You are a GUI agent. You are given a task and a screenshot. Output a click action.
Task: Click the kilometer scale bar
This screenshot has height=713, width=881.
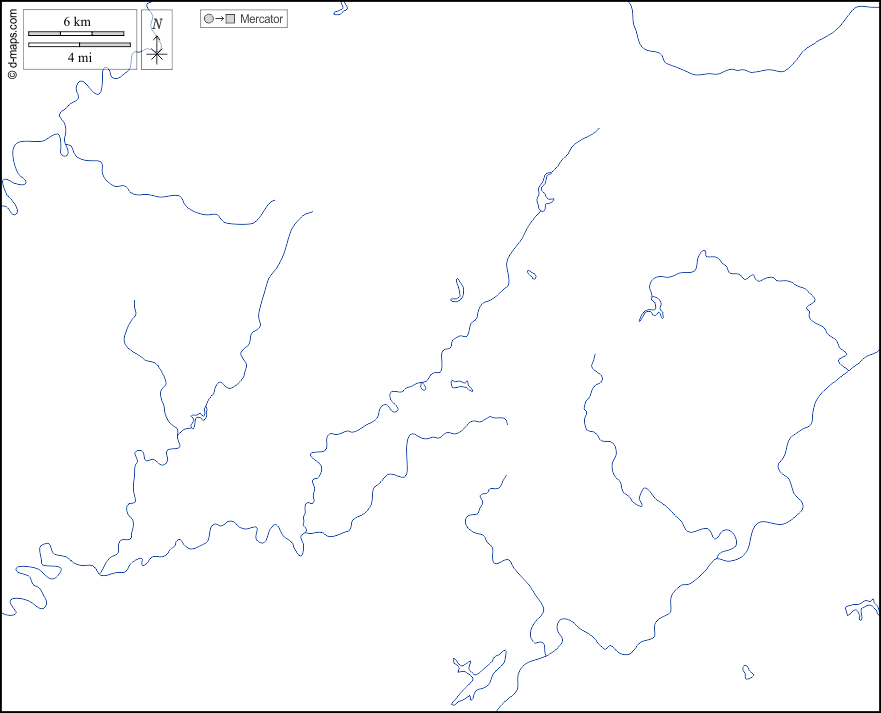coord(76,34)
